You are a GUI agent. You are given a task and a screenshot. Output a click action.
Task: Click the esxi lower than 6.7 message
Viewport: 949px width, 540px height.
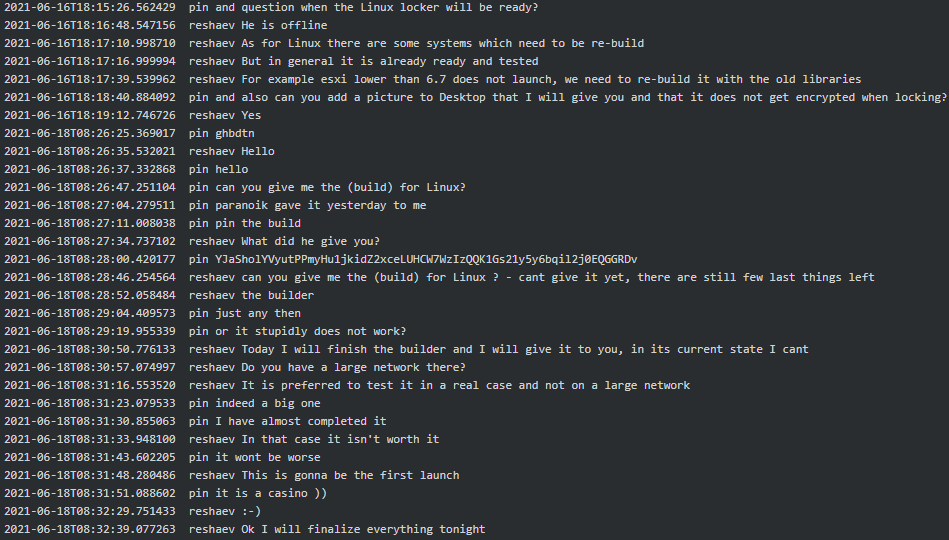coord(550,80)
